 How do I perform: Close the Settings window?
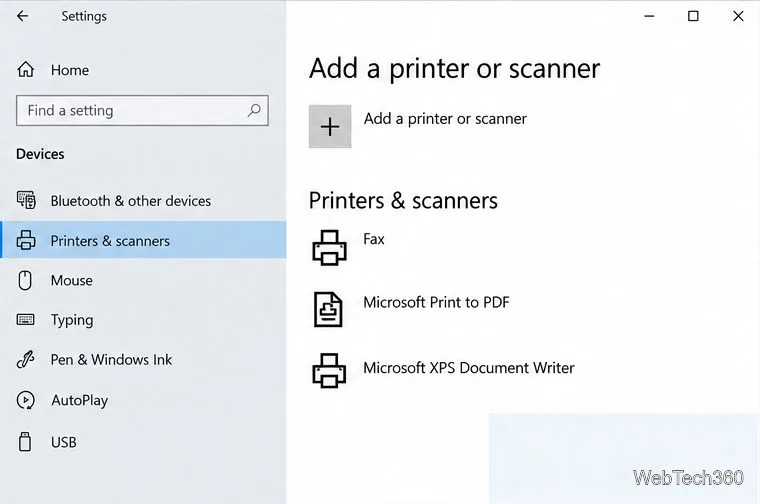pyautogui.click(x=738, y=16)
